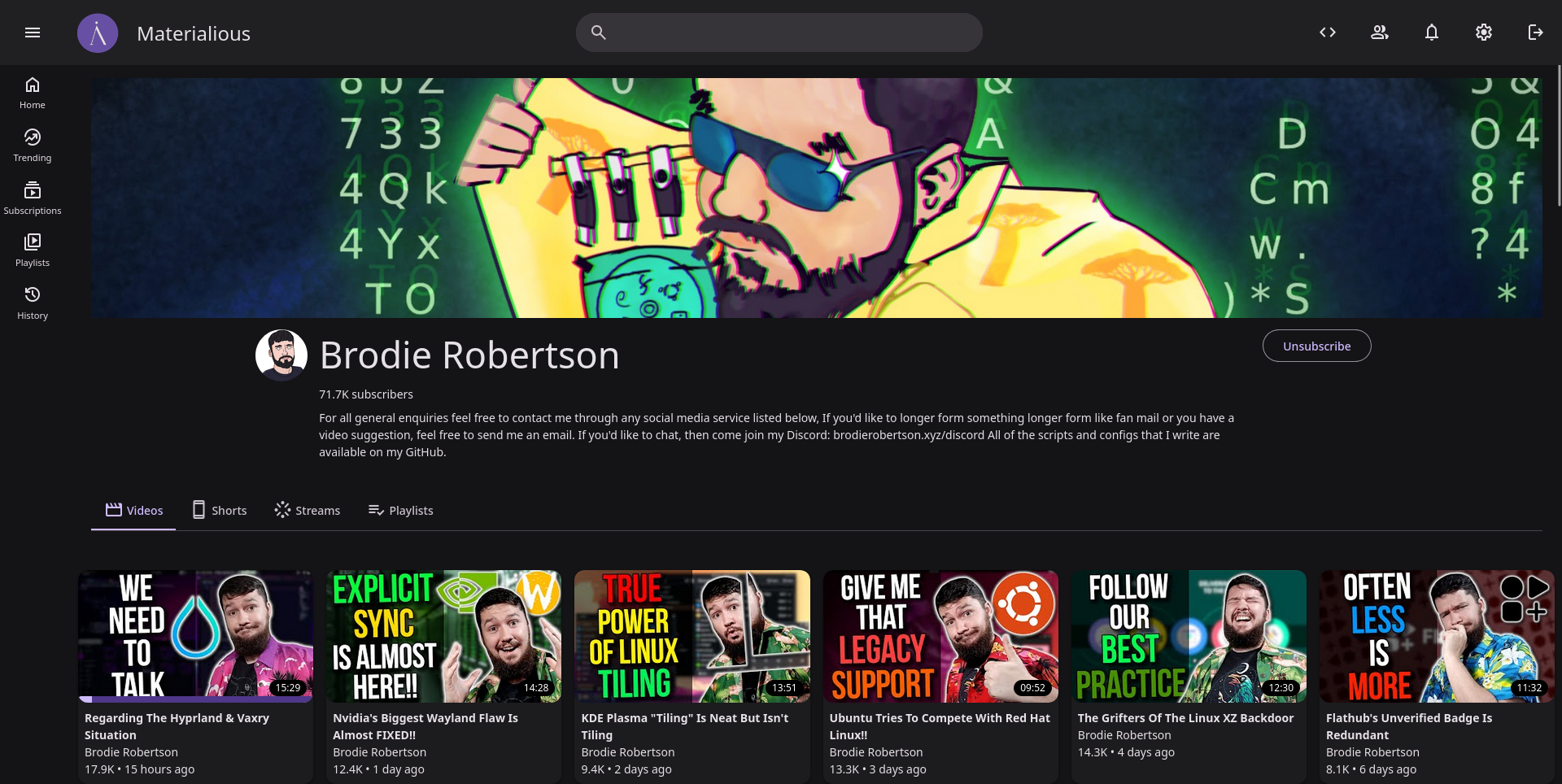Open 'Follow Our Best Practice' thumbnail

point(1189,636)
